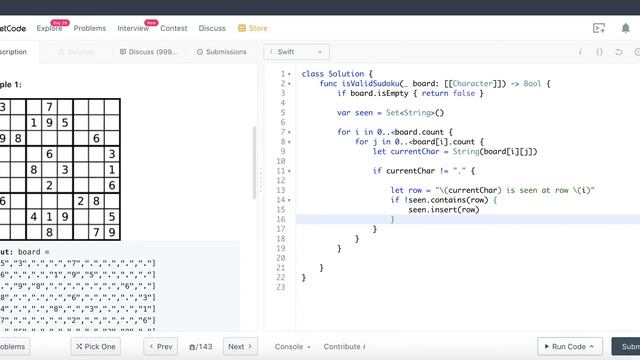Collapse code fold arrow on line 14

point(289,200)
